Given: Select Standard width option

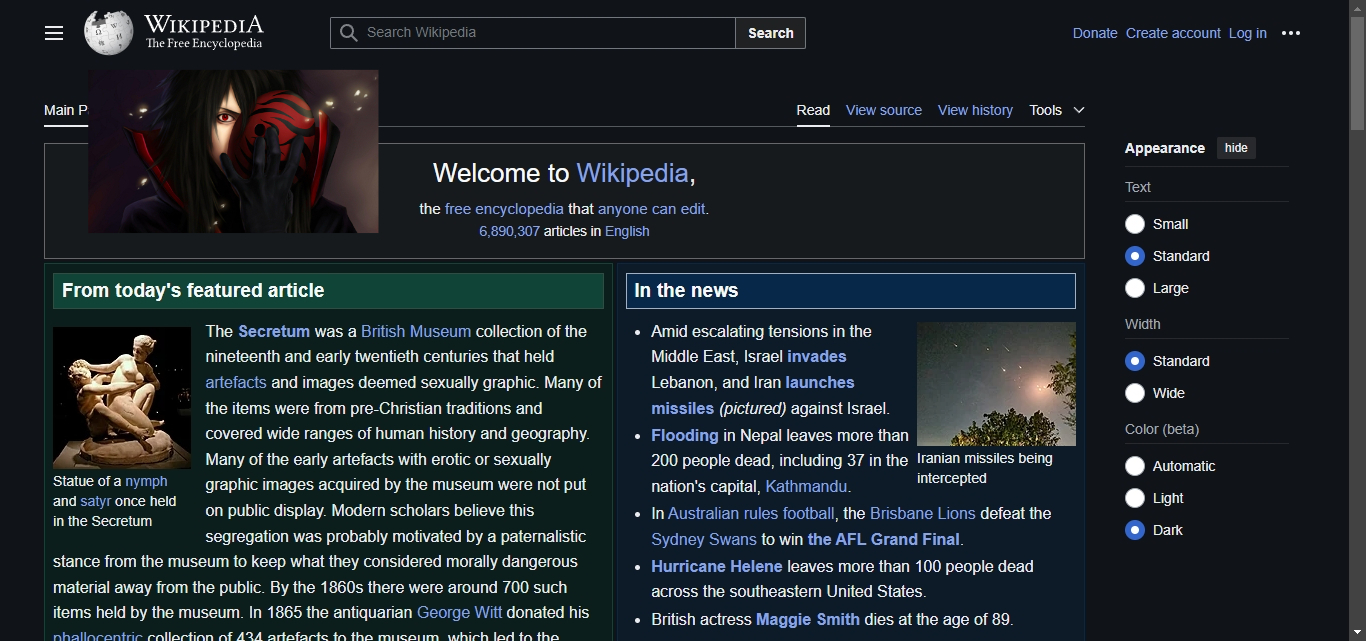Looking at the screenshot, I should [1135, 361].
